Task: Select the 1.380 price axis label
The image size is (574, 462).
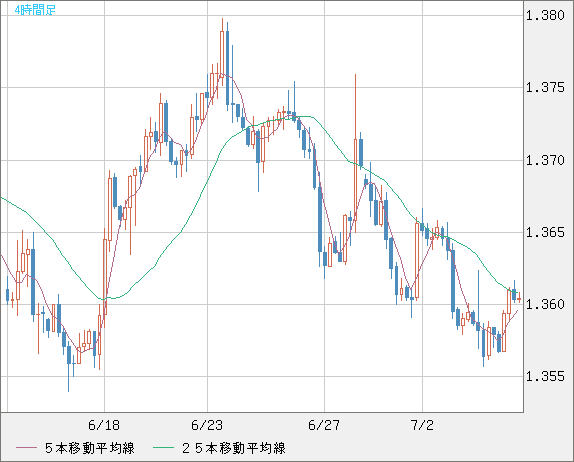Action: [545, 15]
